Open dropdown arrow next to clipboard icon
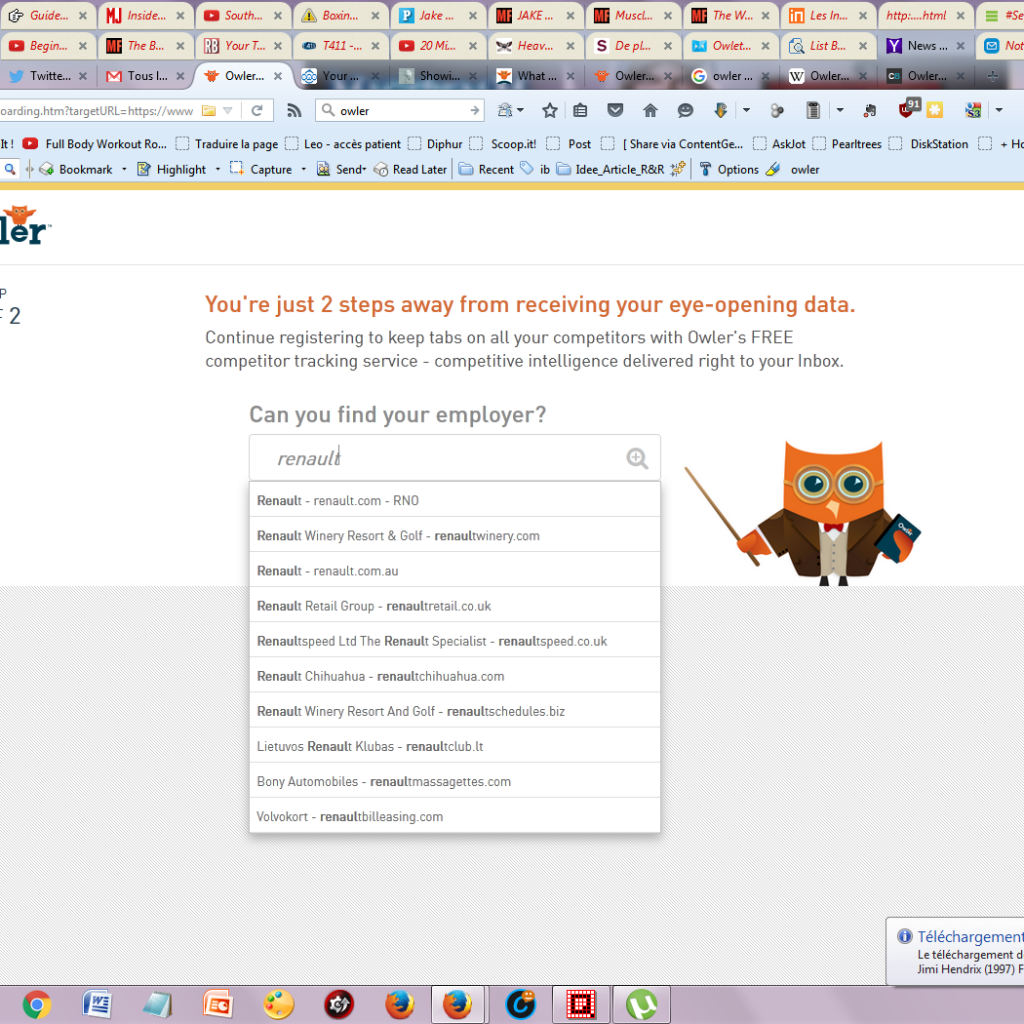Viewport: 1024px width, 1024px height. coord(840,110)
